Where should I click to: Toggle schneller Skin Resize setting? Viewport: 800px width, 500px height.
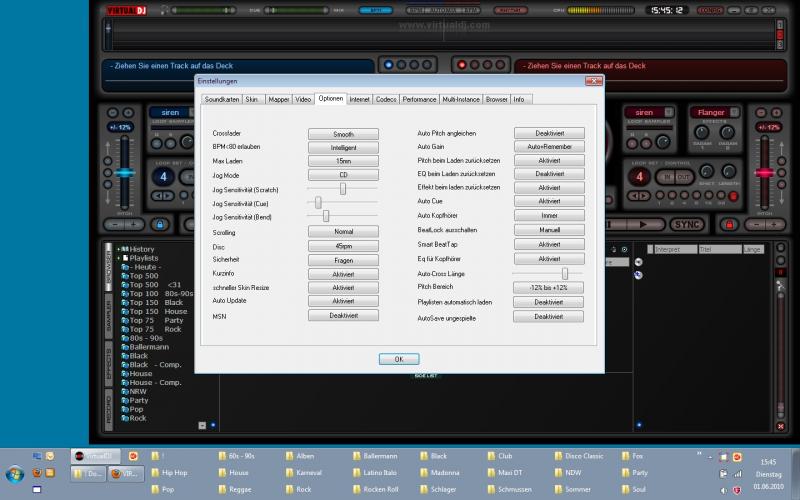[x=343, y=288]
